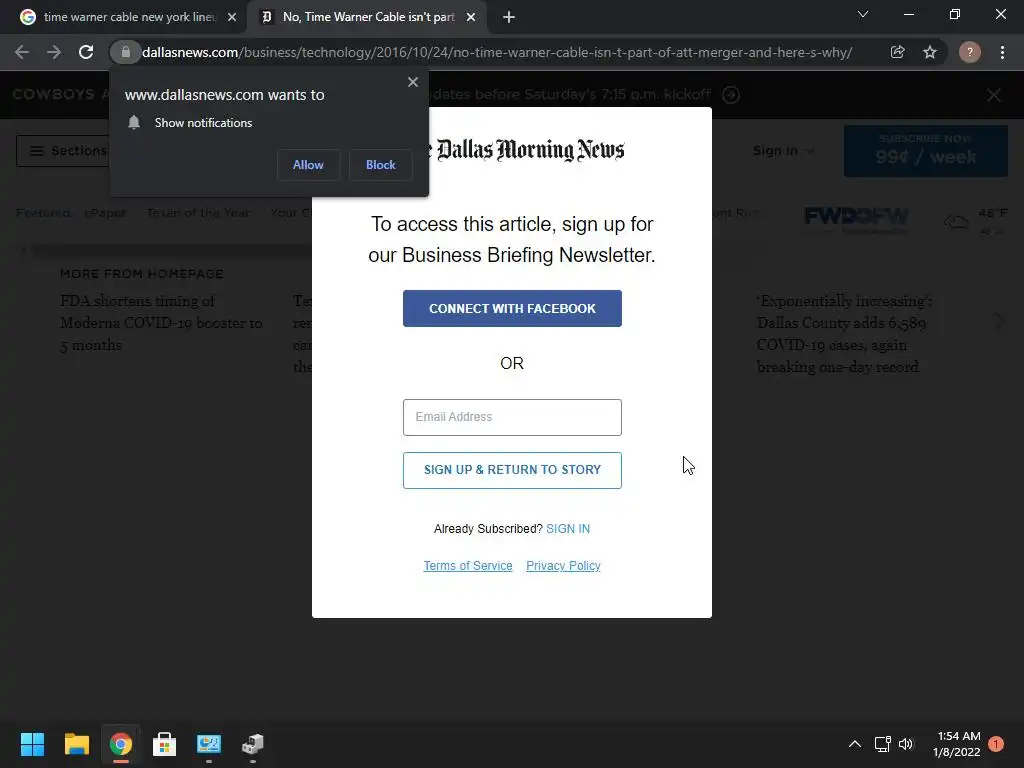The width and height of the screenshot is (1024, 768).
Task: Expand the Sign In dropdown in header
Action: pyautogui.click(x=783, y=151)
